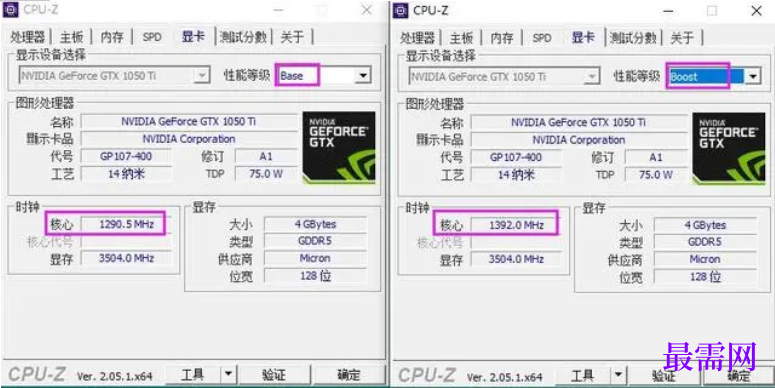The width and height of the screenshot is (775, 388).
Task: Open 测试分数 tab in left window
Action: click(x=243, y=37)
